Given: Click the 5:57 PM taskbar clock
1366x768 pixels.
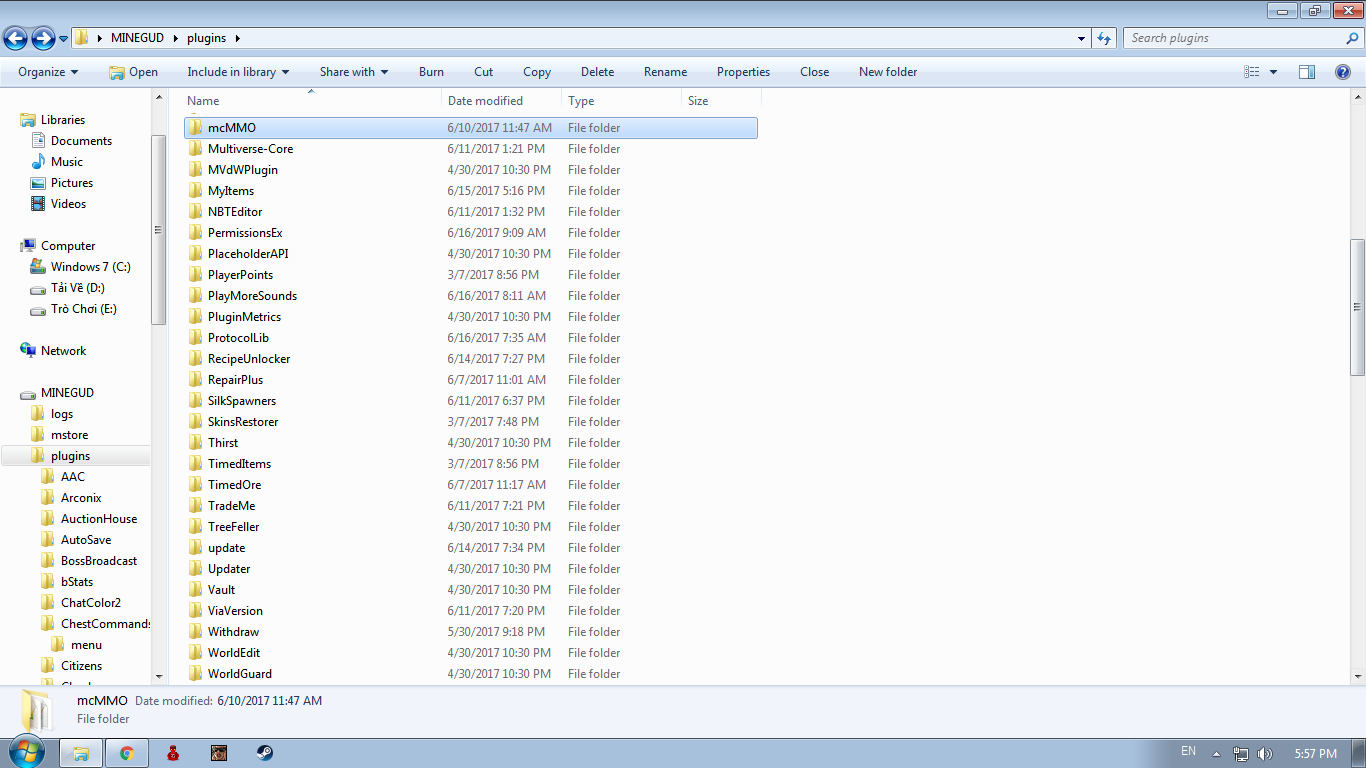Looking at the screenshot, I should point(1315,754).
